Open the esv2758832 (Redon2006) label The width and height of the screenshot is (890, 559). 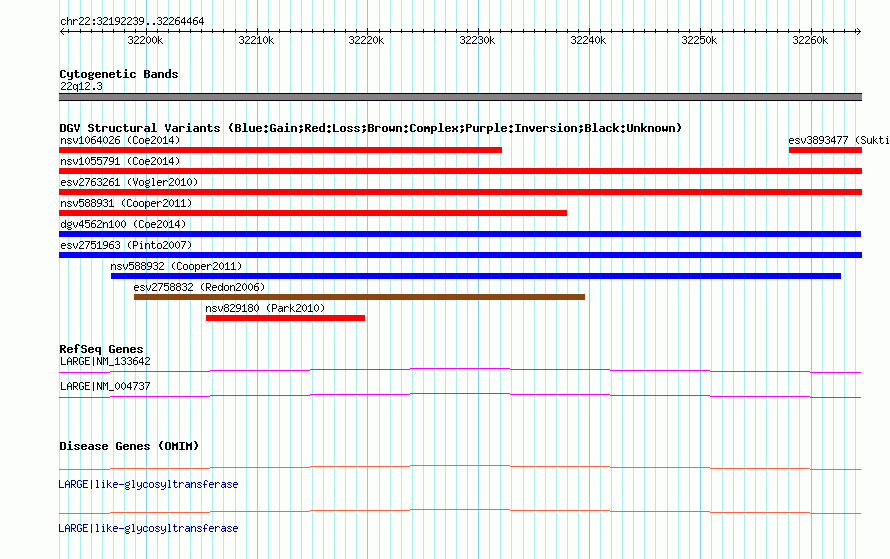[199, 287]
